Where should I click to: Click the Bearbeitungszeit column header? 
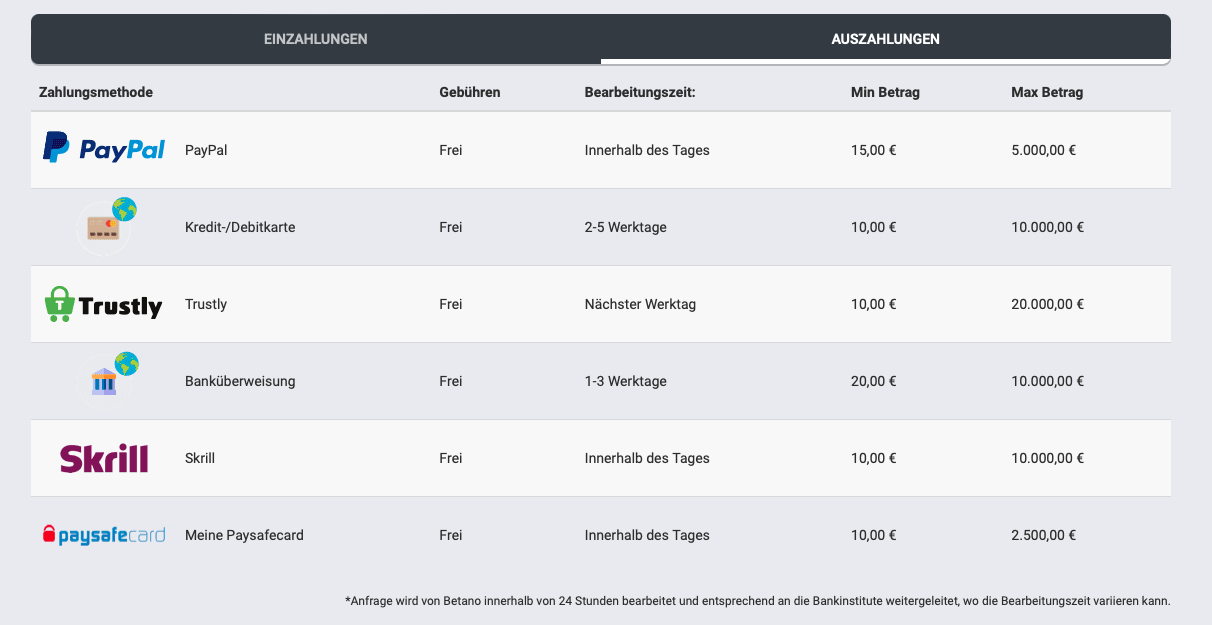coord(640,92)
